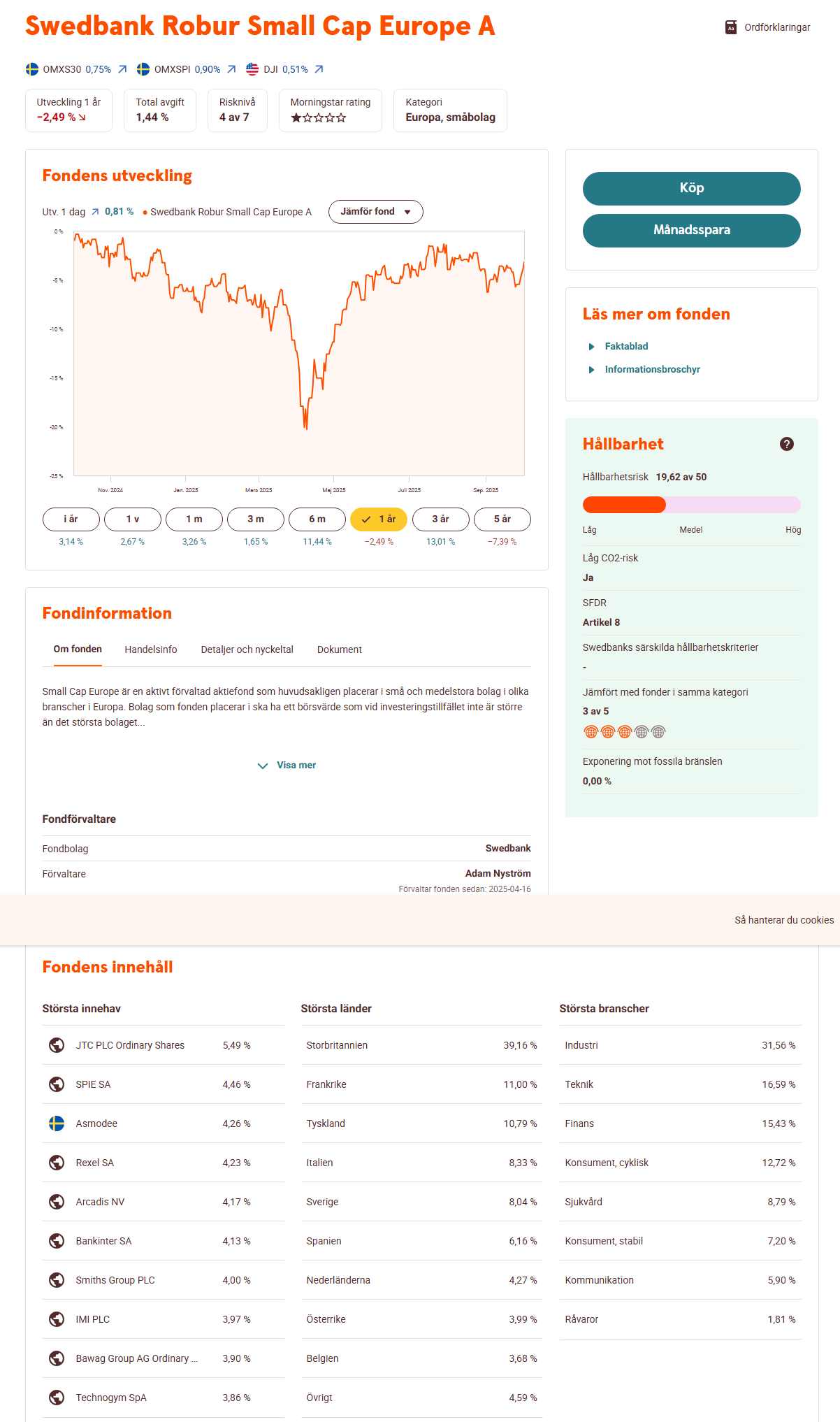Open the Detaljer och nyckeltal tab
The width and height of the screenshot is (840, 1422).
247,649
